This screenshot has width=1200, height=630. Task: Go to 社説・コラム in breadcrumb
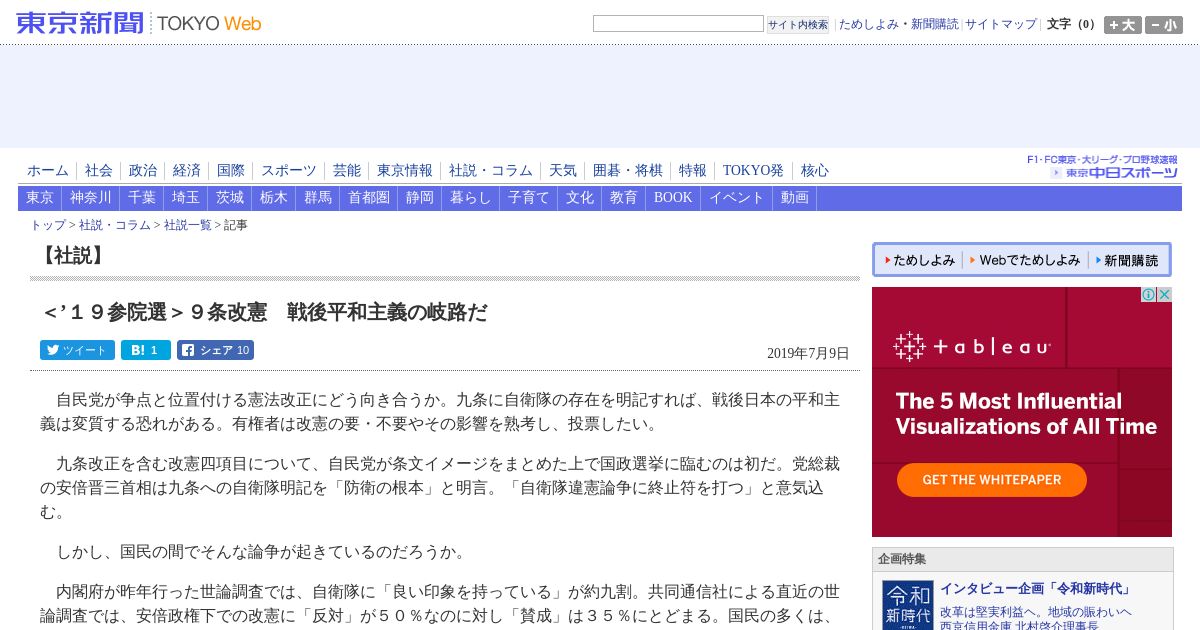[x=115, y=226]
